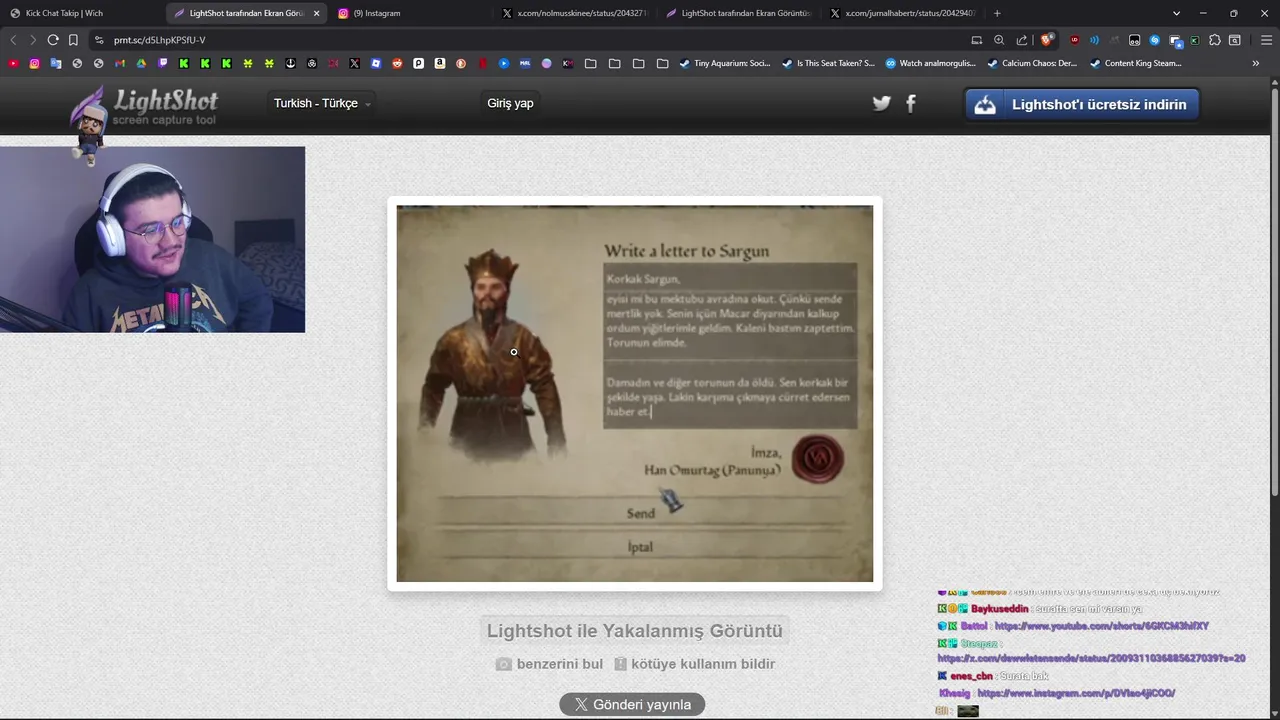Click username Baykuseddin in chat
1280x720 pixels.
[999, 609]
